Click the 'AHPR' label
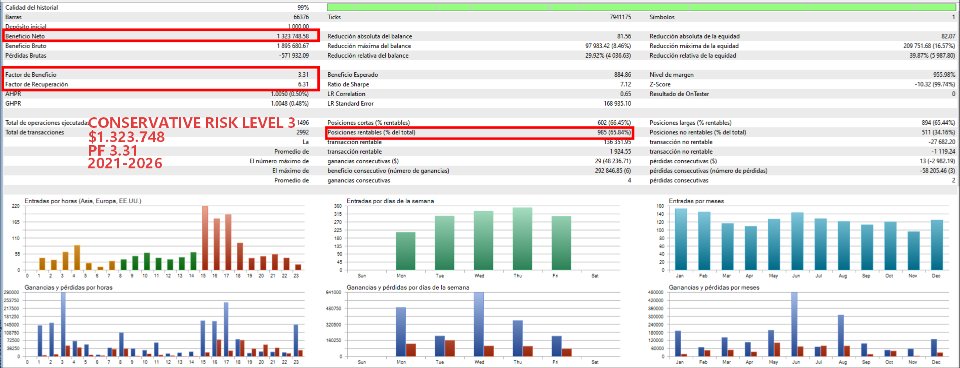The height and width of the screenshot is (368, 960). [x=12, y=94]
